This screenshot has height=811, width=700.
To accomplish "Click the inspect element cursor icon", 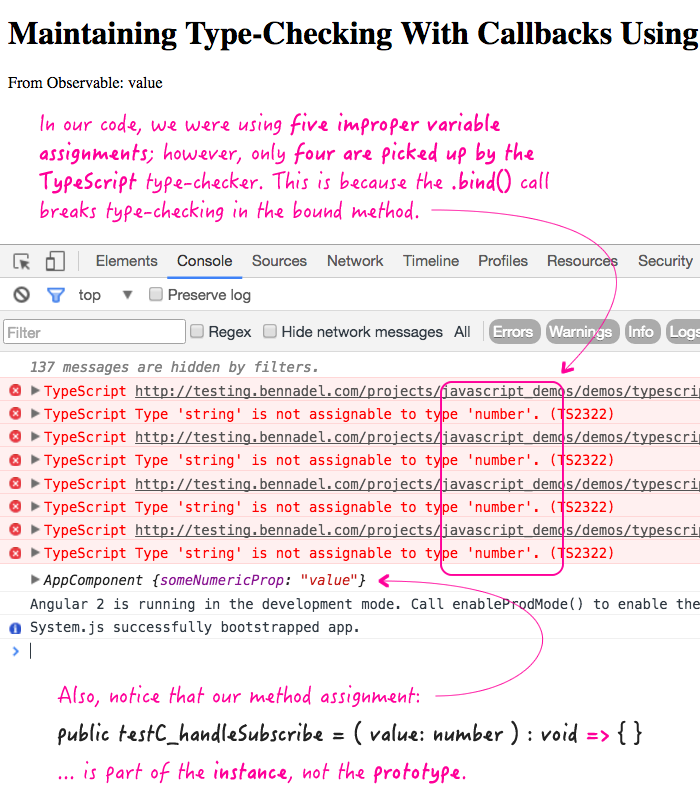I will coord(22,262).
